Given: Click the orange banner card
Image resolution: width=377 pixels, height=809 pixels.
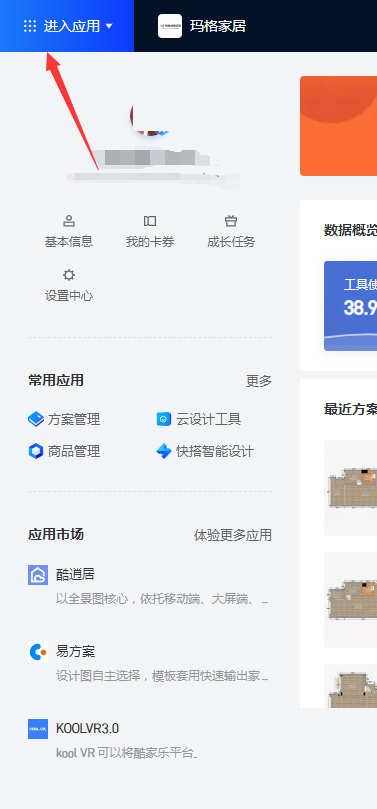Looking at the screenshot, I should click(338, 126).
